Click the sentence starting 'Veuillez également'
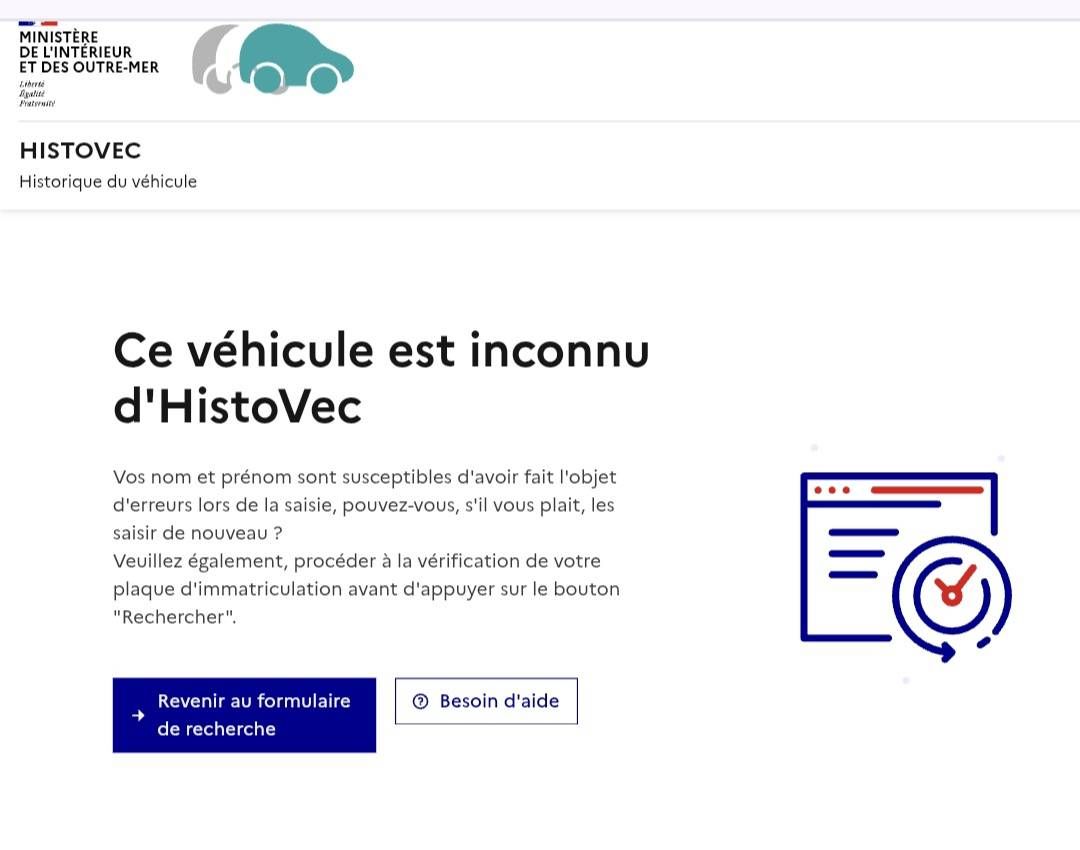Image resolution: width=1080 pixels, height=850 pixels. tap(366, 589)
